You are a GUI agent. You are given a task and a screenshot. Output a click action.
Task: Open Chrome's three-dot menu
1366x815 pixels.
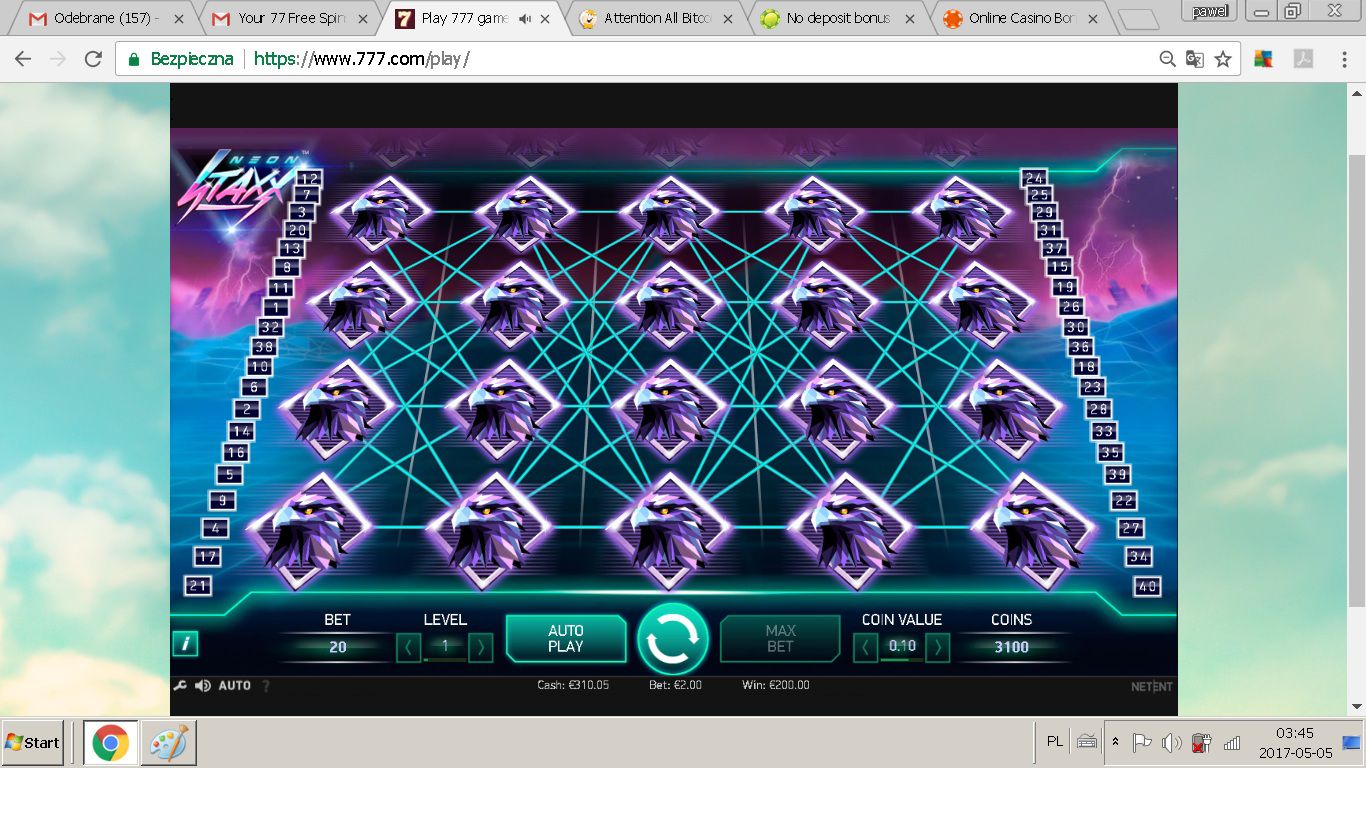coord(1344,59)
